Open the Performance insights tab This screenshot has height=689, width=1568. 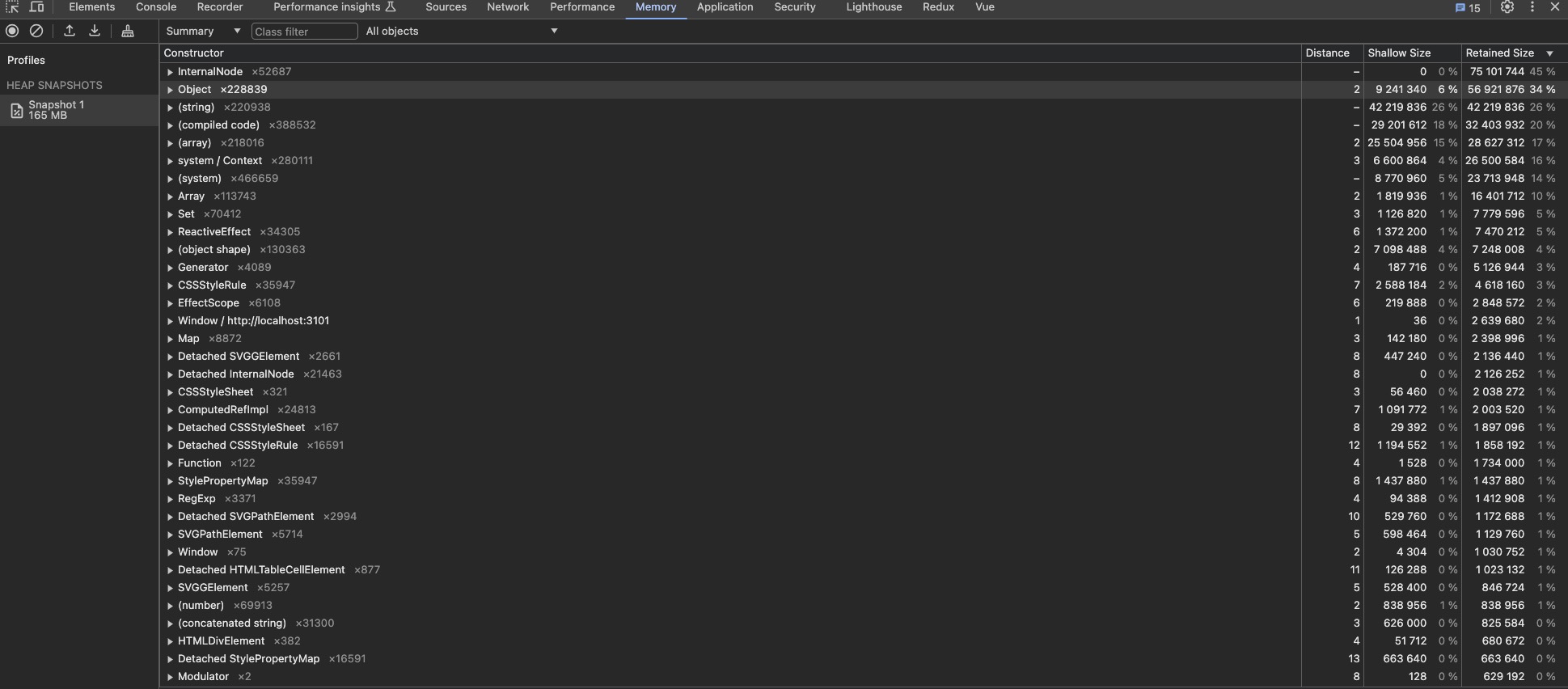click(x=335, y=7)
